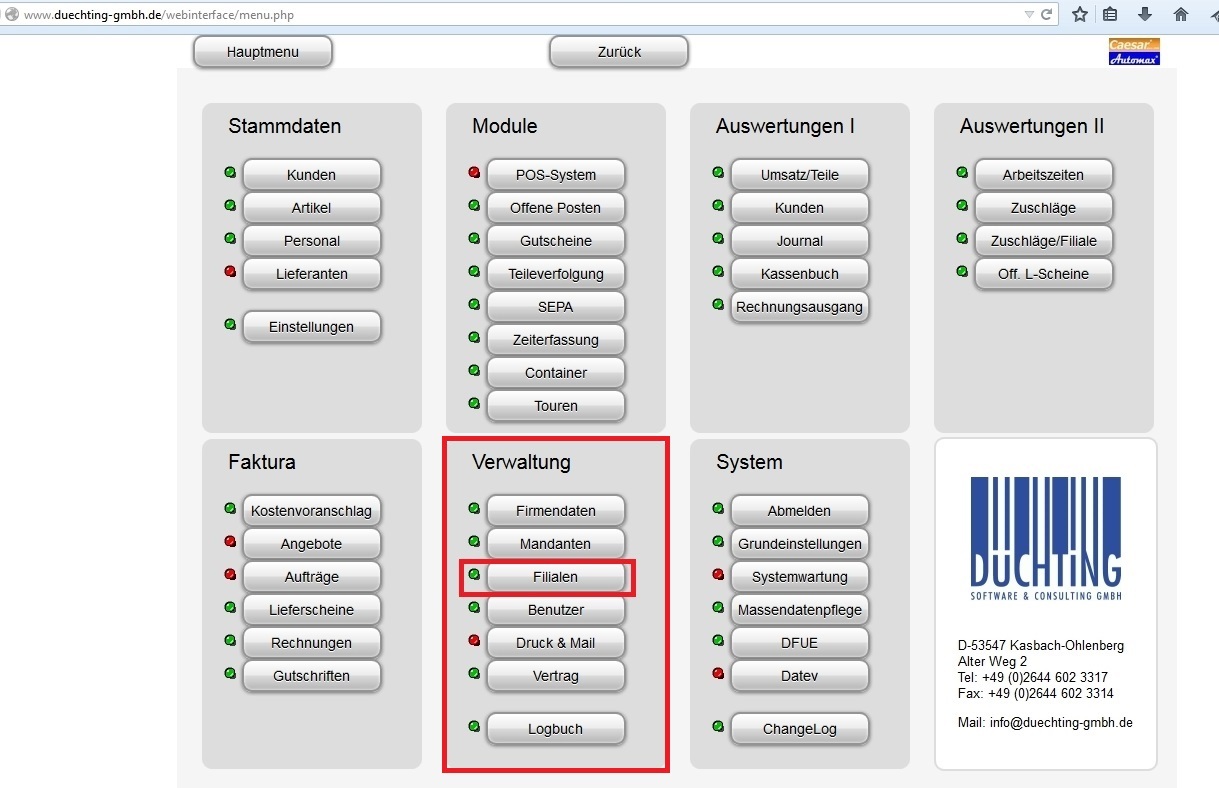Click green status dot next to Artikel

coord(230,205)
